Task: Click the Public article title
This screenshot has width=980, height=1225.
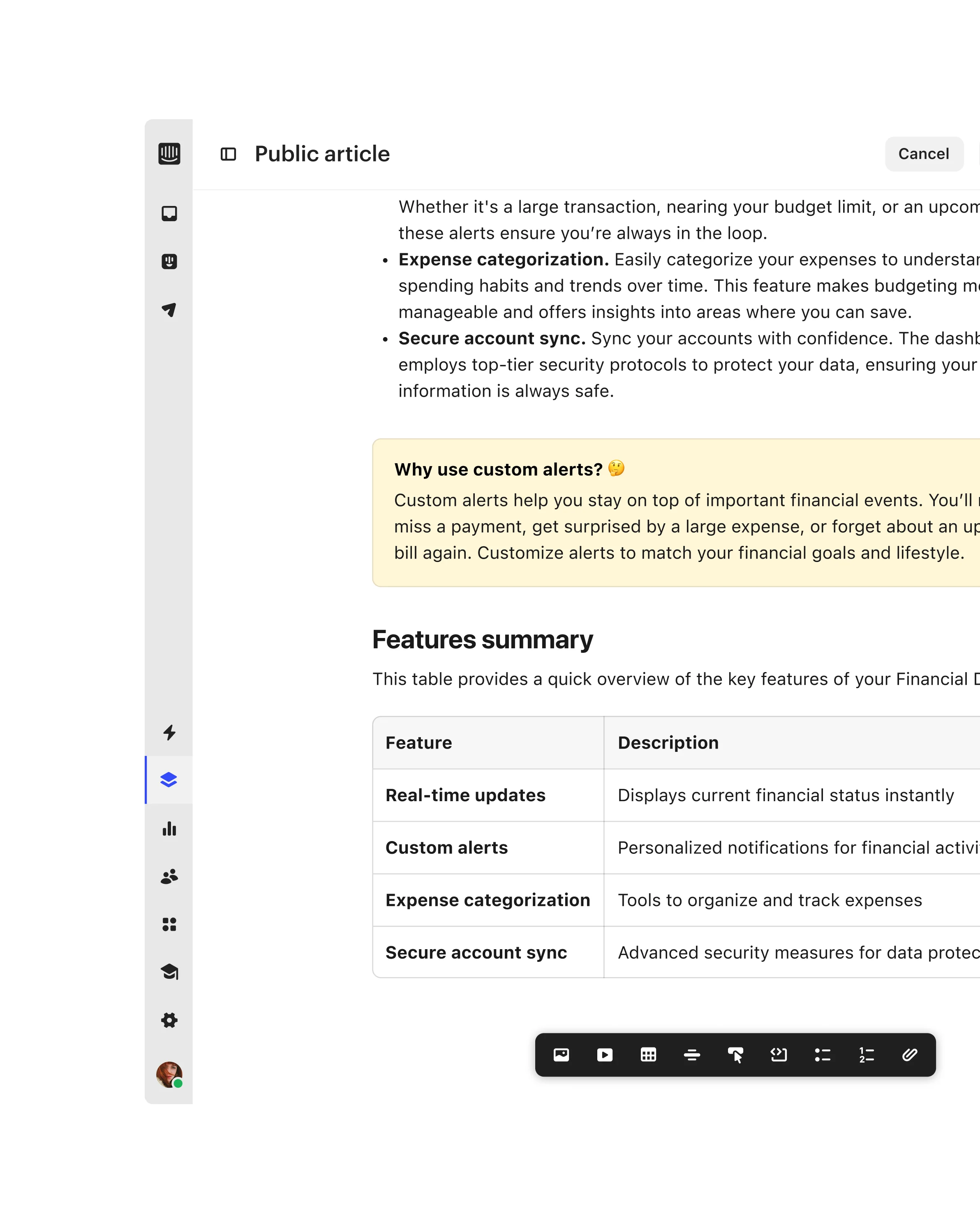Action: coord(322,154)
